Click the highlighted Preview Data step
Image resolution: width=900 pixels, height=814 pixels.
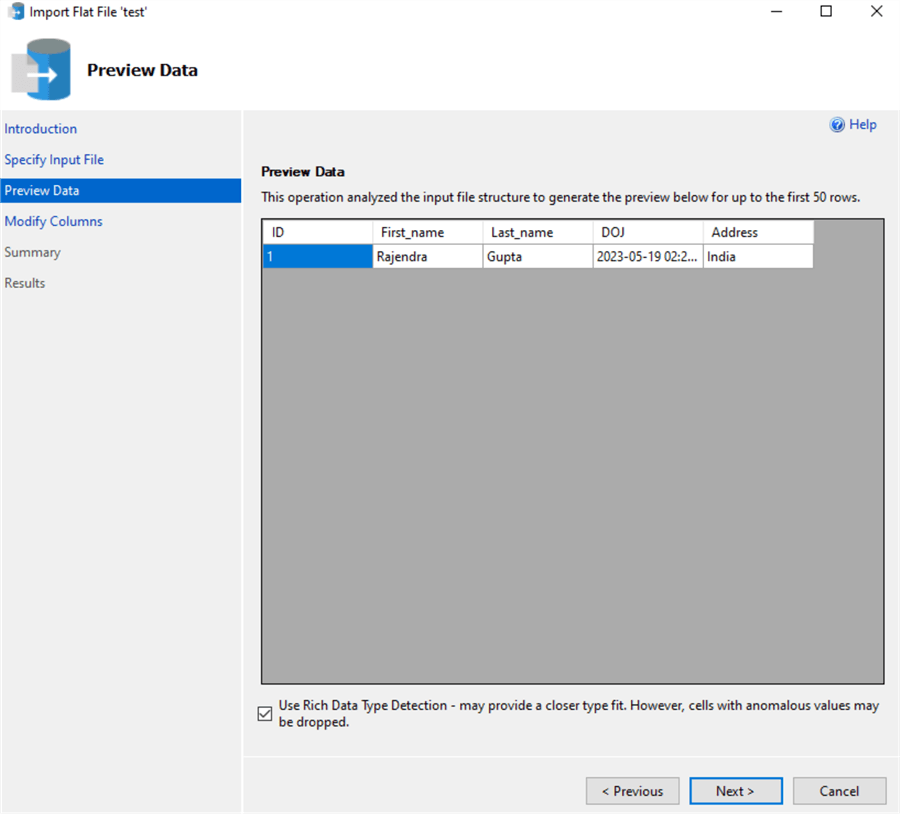(42, 190)
